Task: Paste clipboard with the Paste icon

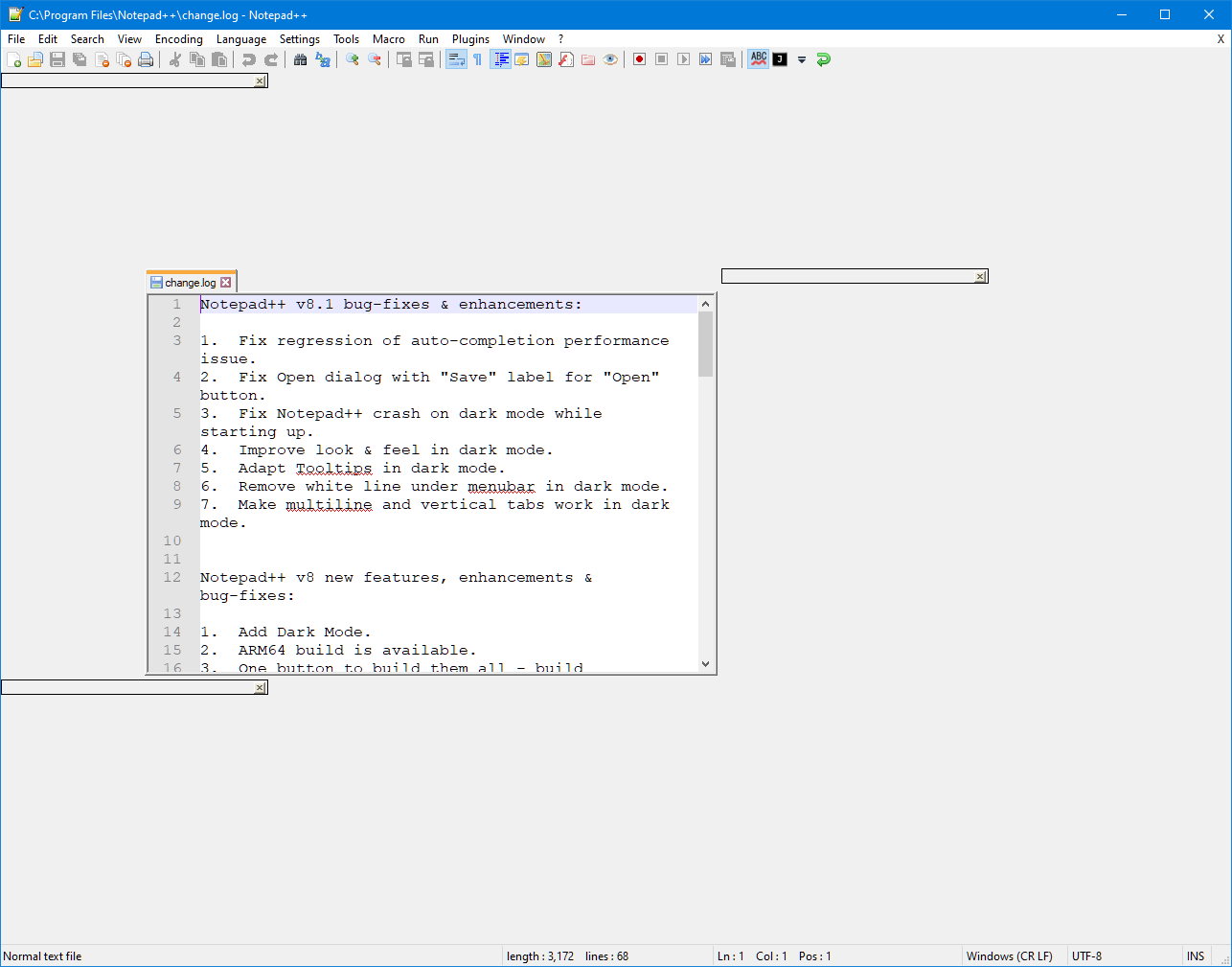Action: pos(219,59)
